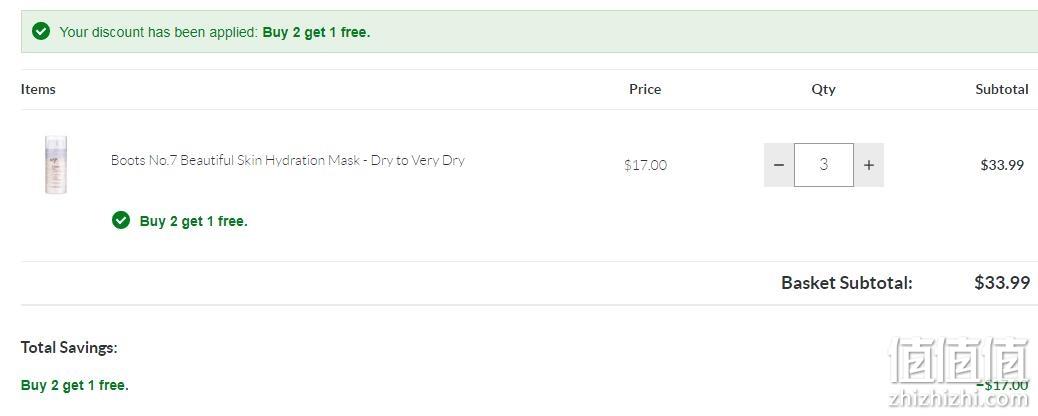Click the zhizhizhi.com watermark logo
1038x416 pixels.
point(958,371)
